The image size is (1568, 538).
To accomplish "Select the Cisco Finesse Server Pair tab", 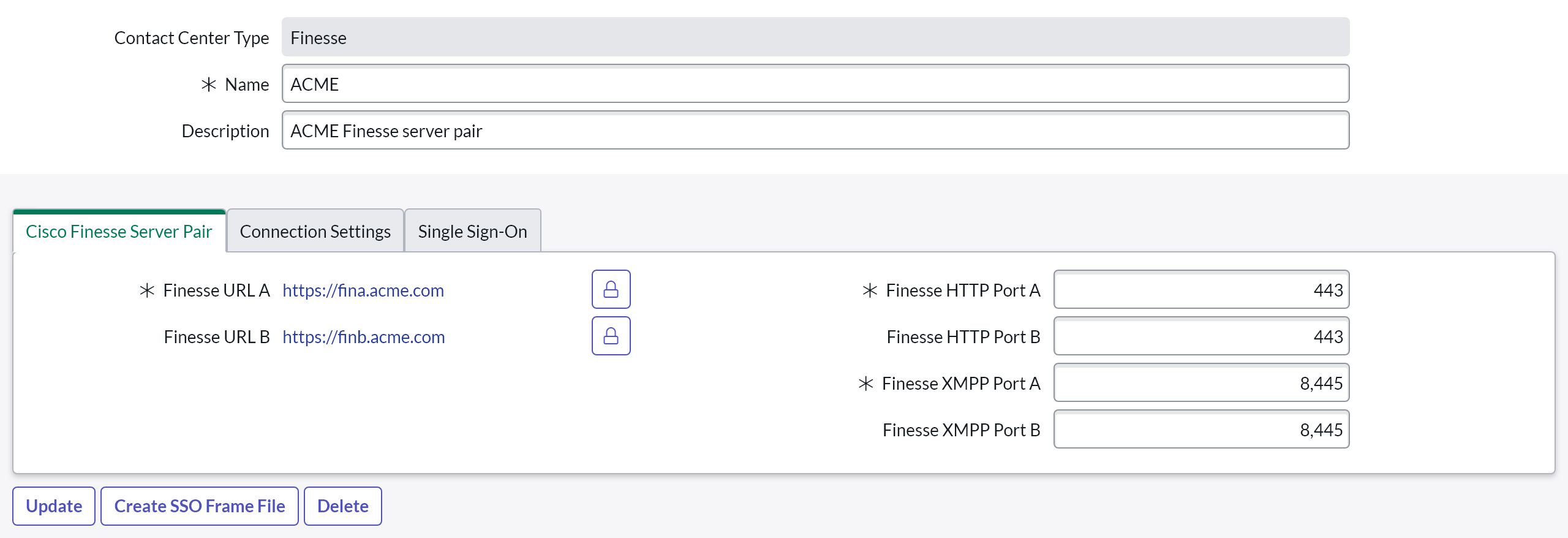I will tap(119, 232).
